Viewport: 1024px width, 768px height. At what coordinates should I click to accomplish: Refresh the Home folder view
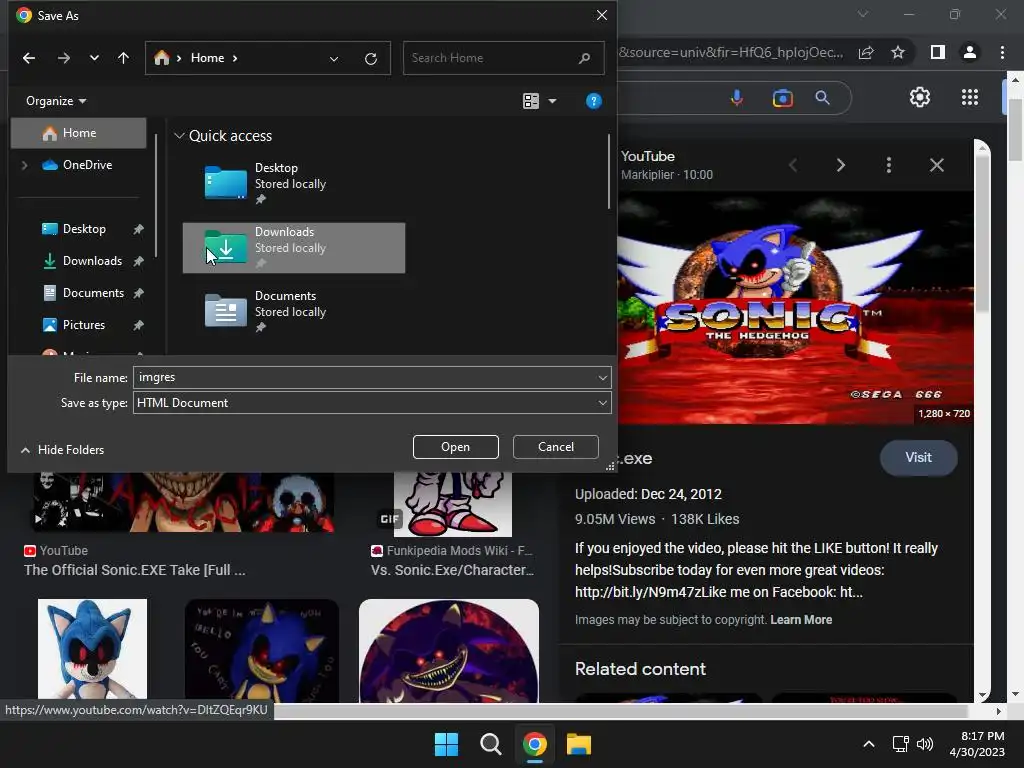click(x=371, y=59)
